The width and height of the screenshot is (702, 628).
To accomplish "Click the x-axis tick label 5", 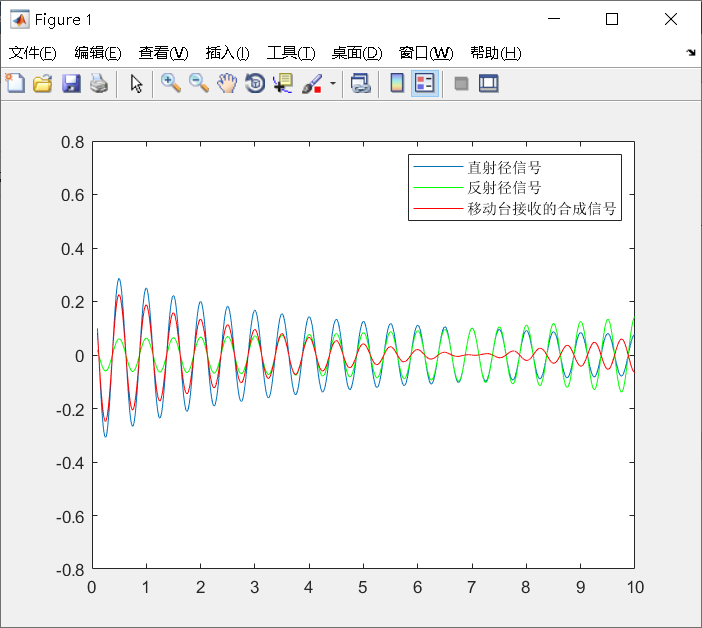I will click(x=363, y=587).
